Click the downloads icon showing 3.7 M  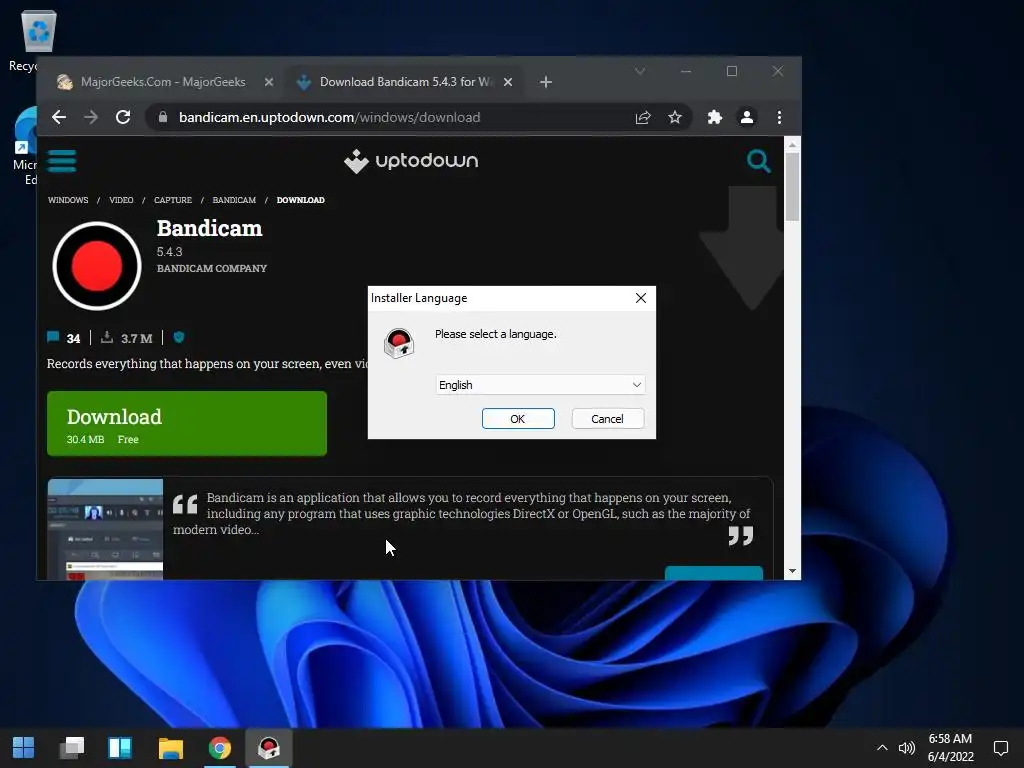pos(107,337)
